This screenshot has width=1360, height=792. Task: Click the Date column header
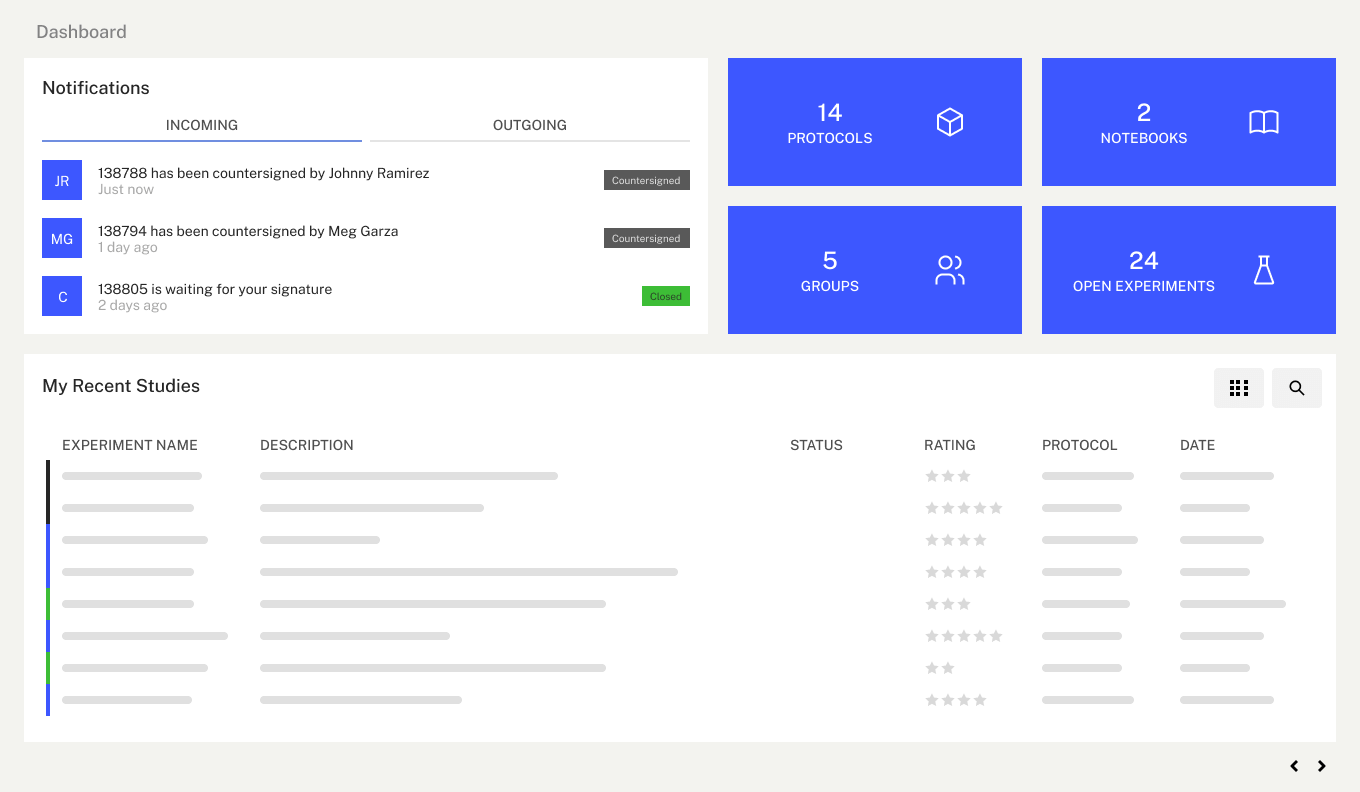[1197, 445]
